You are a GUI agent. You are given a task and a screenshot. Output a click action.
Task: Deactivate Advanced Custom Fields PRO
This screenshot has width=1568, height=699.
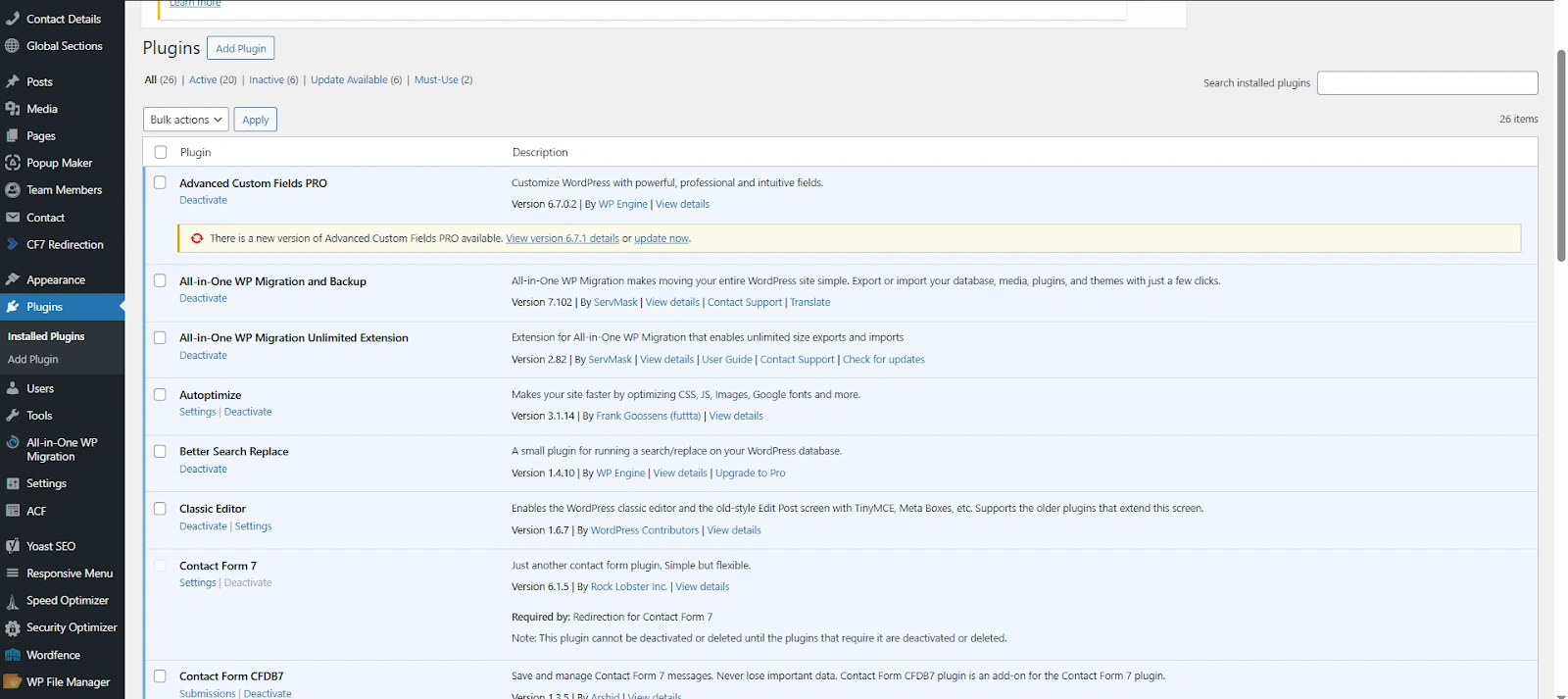(x=203, y=200)
